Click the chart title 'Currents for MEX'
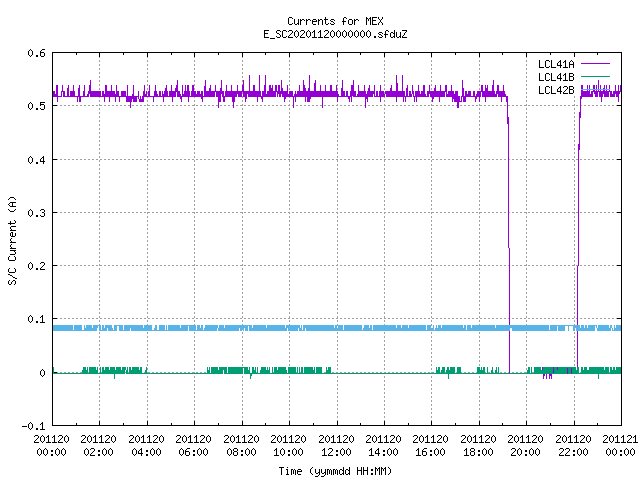Image resolution: width=640 pixels, height=480 pixels. [x=335, y=21]
